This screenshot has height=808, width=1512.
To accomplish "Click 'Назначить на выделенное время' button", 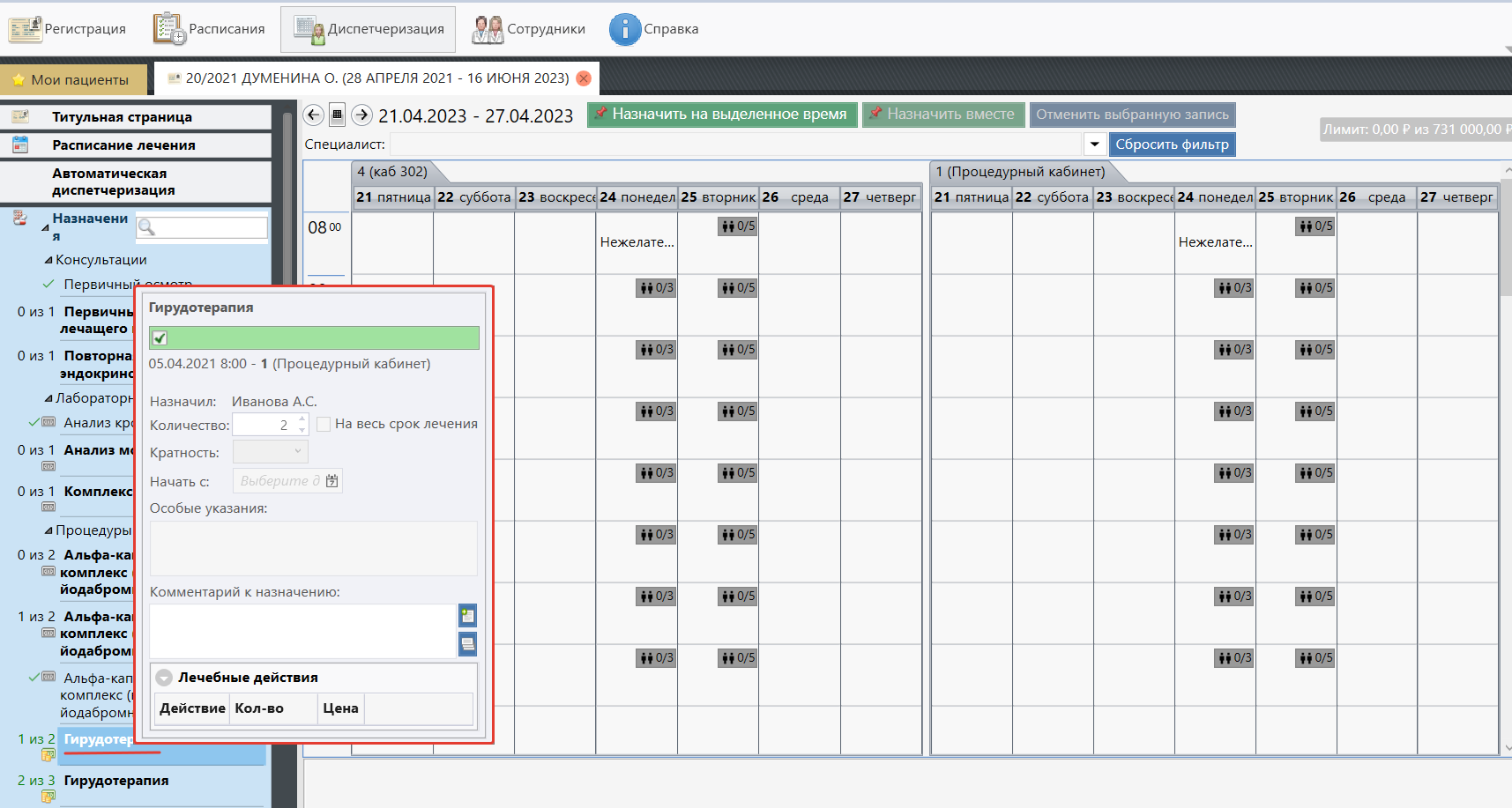I will pos(721,115).
